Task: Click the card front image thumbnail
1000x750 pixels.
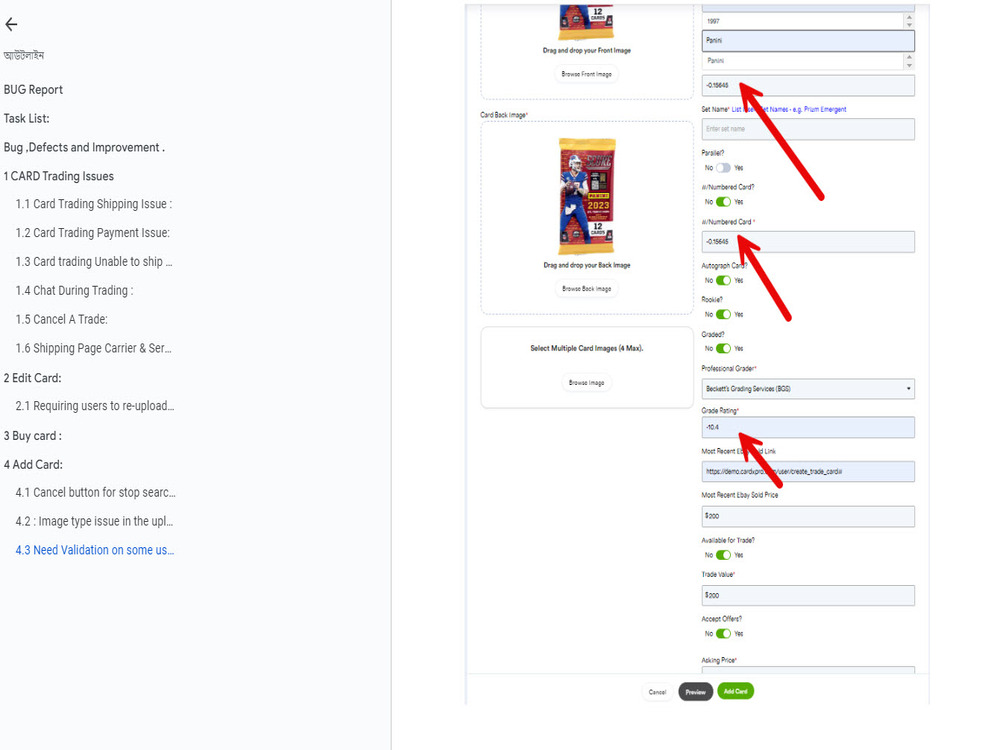Action: tap(587, 22)
